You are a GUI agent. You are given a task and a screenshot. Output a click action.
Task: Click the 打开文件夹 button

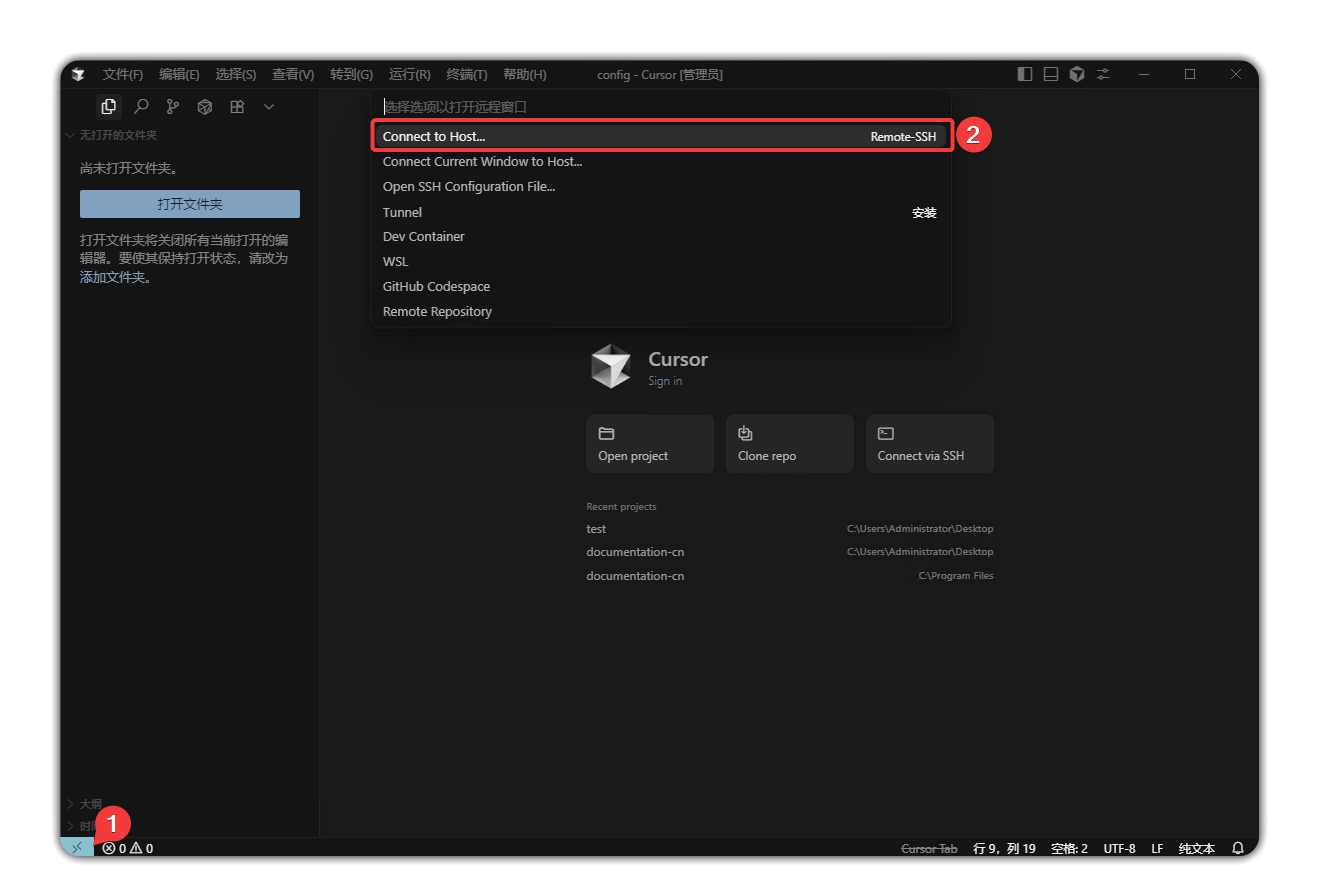[x=190, y=204]
